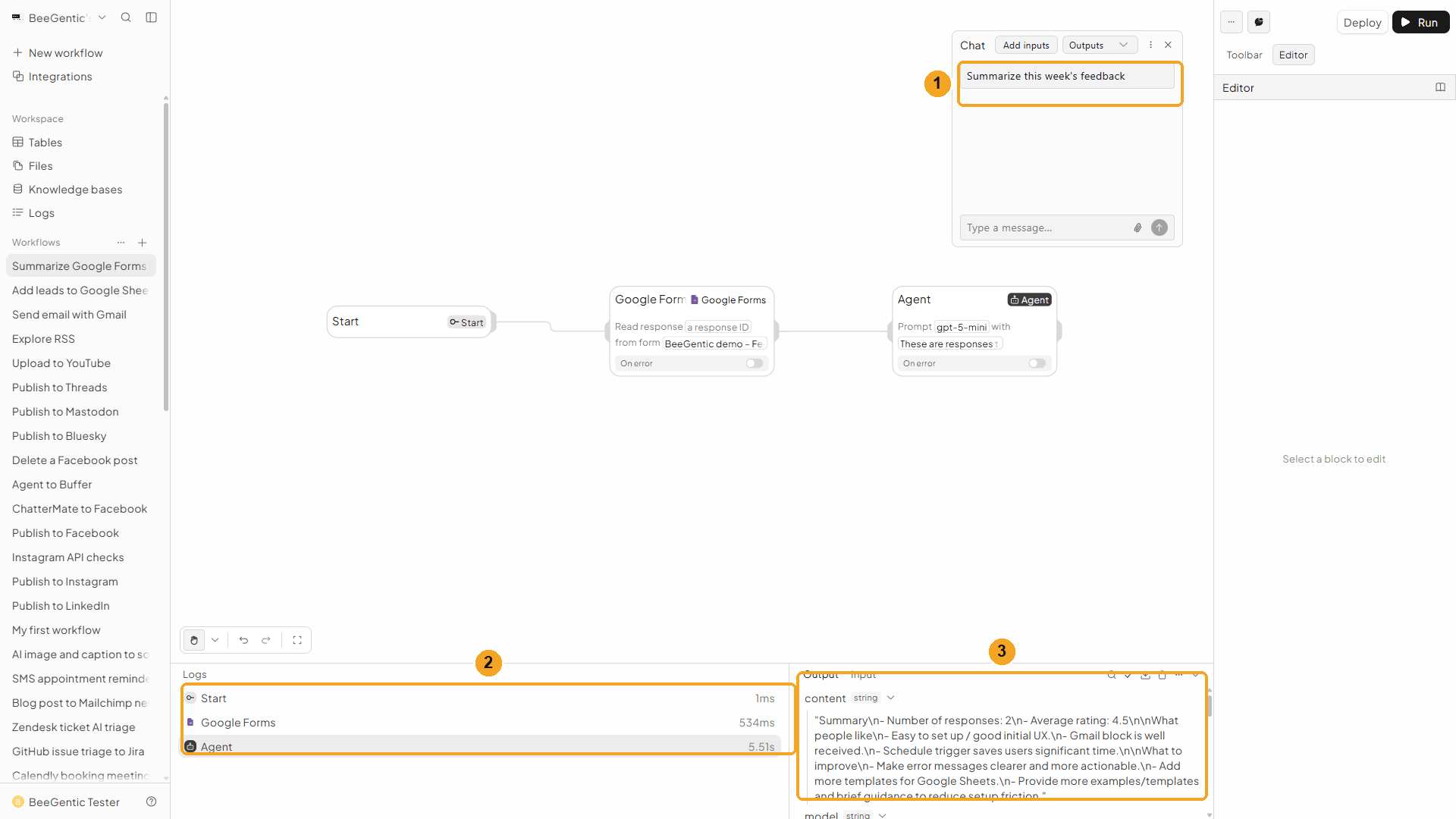
Task: Focus the Type a message input
Action: 1046,227
